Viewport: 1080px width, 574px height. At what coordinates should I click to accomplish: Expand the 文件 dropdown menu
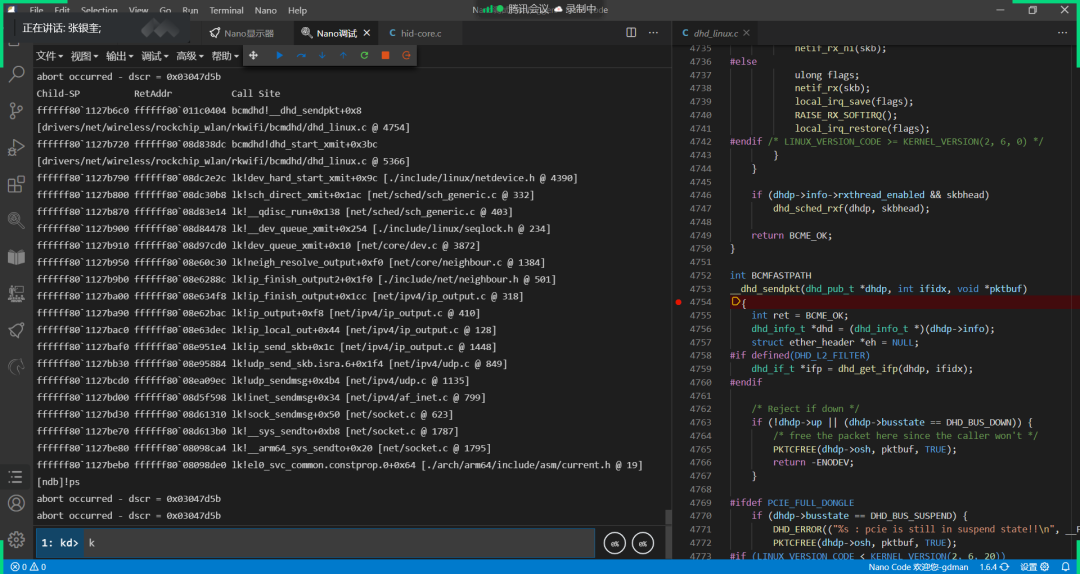click(50, 56)
